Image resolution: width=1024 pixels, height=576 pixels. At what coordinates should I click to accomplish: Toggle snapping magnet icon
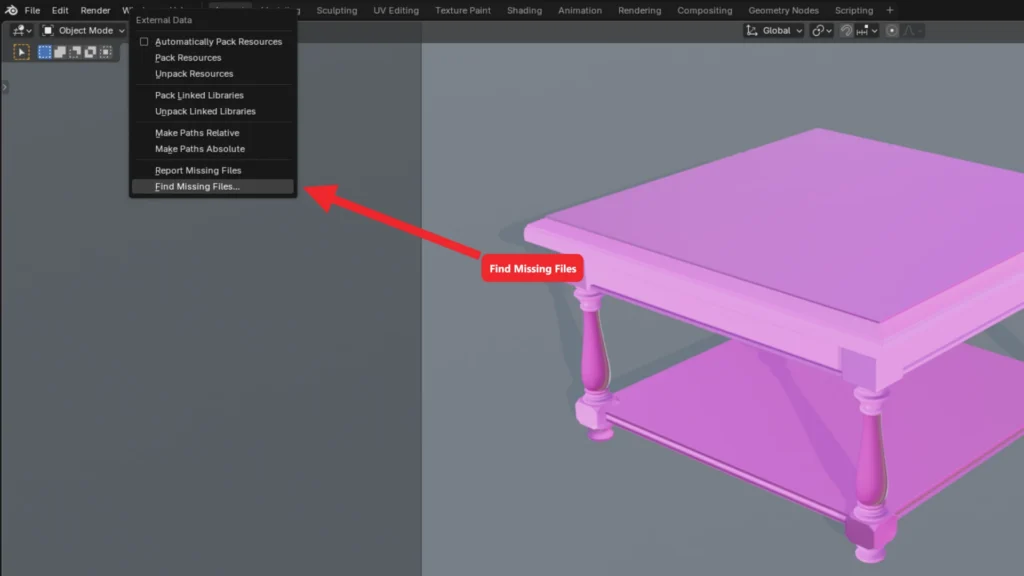846,31
